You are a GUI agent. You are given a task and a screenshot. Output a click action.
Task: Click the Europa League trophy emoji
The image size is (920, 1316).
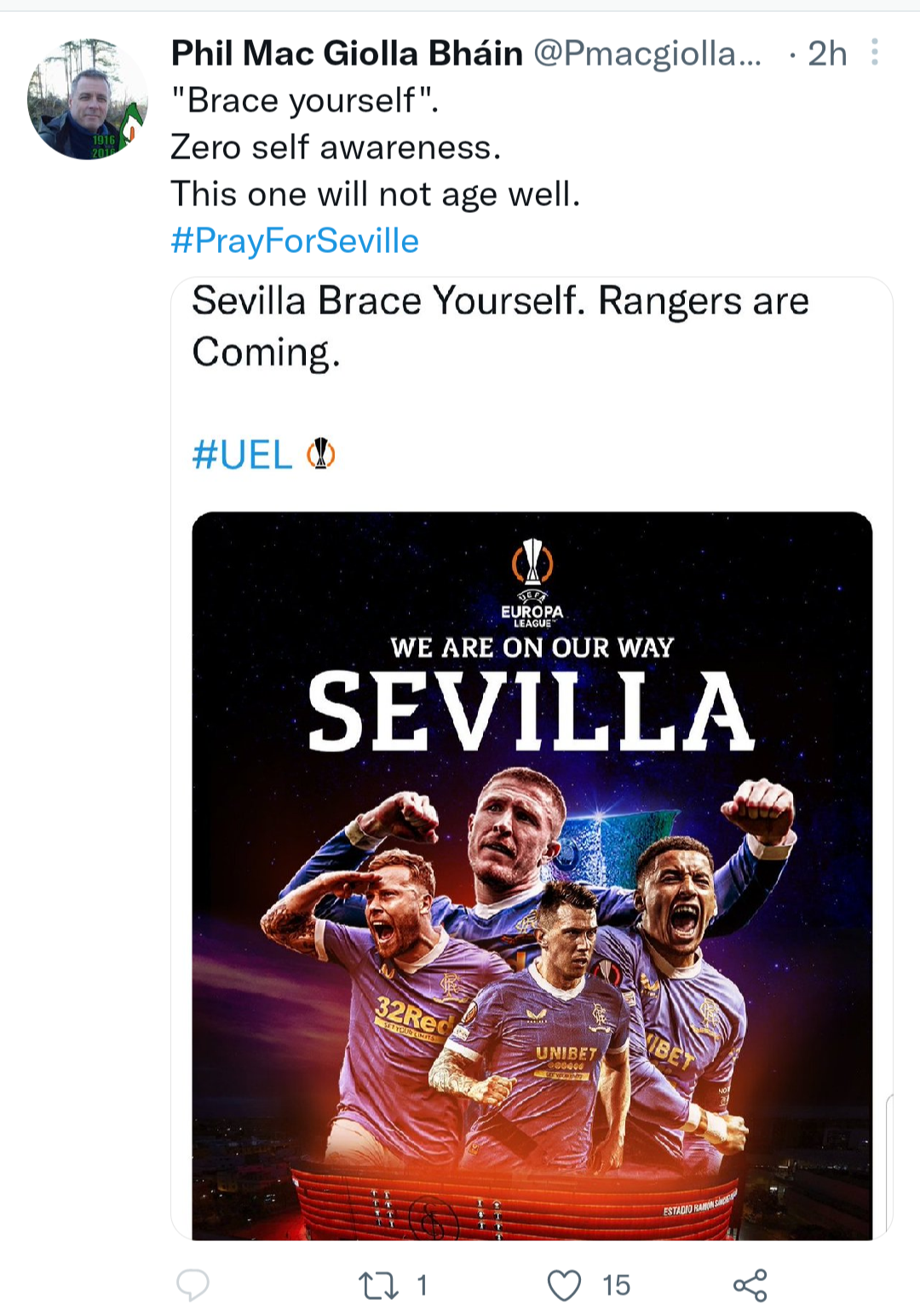tap(321, 454)
